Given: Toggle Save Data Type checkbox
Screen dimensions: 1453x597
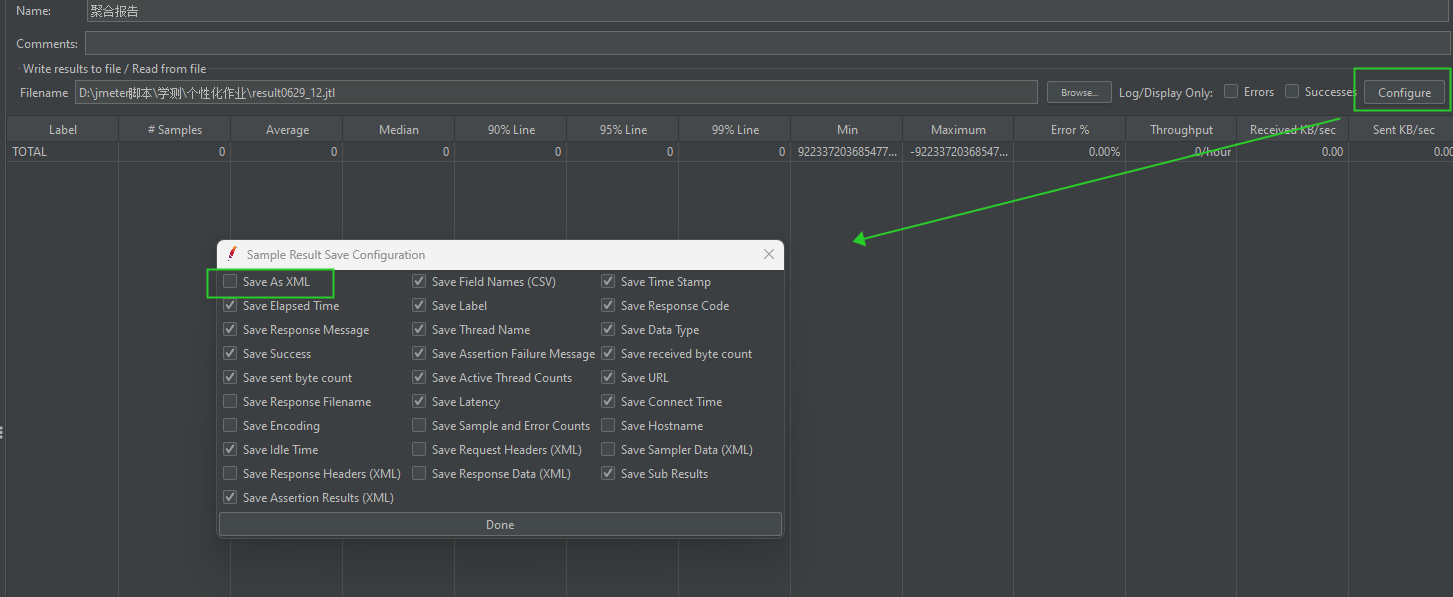Looking at the screenshot, I should [609, 330].
